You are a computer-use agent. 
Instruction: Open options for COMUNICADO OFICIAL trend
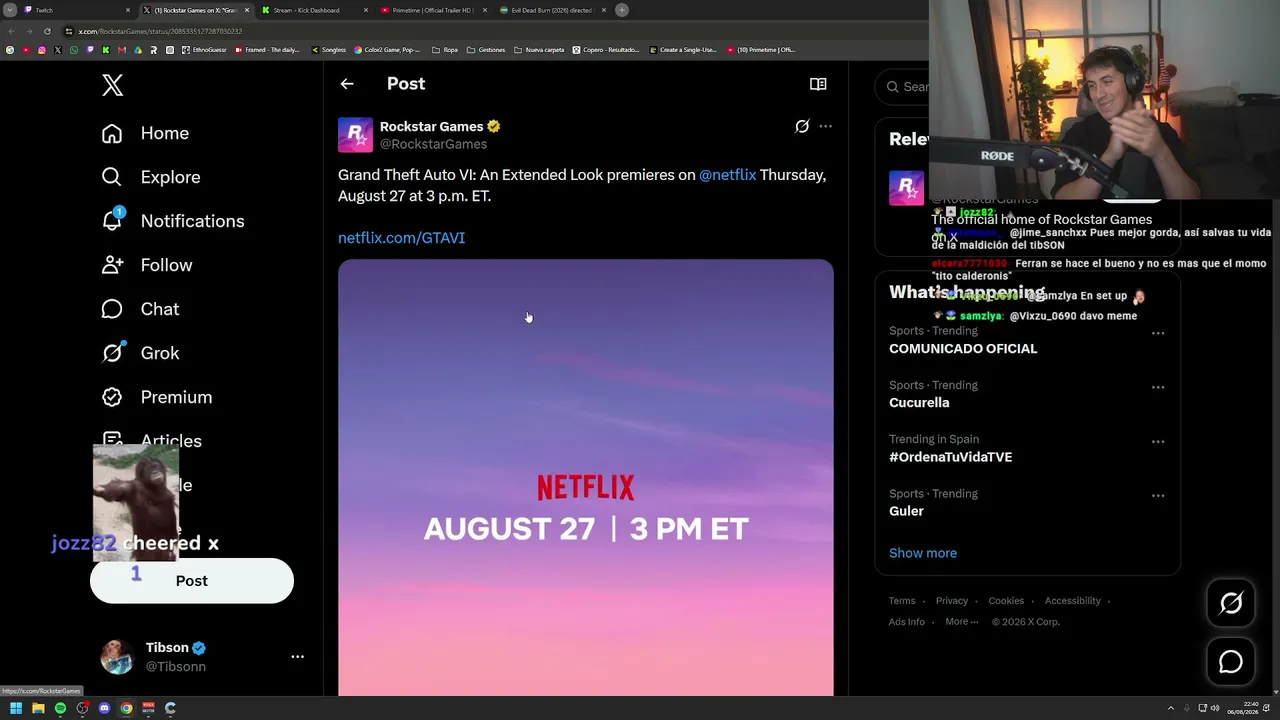click(1158, 333)
